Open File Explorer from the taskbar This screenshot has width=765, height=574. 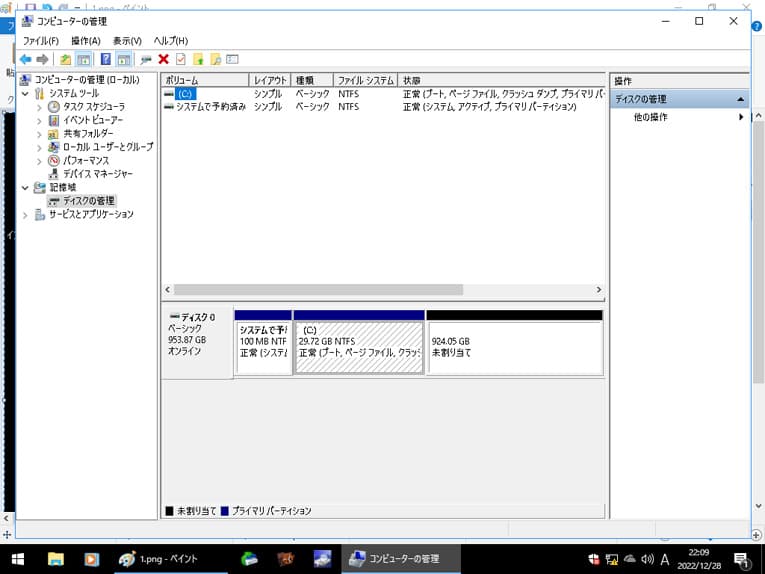[56, 558]
